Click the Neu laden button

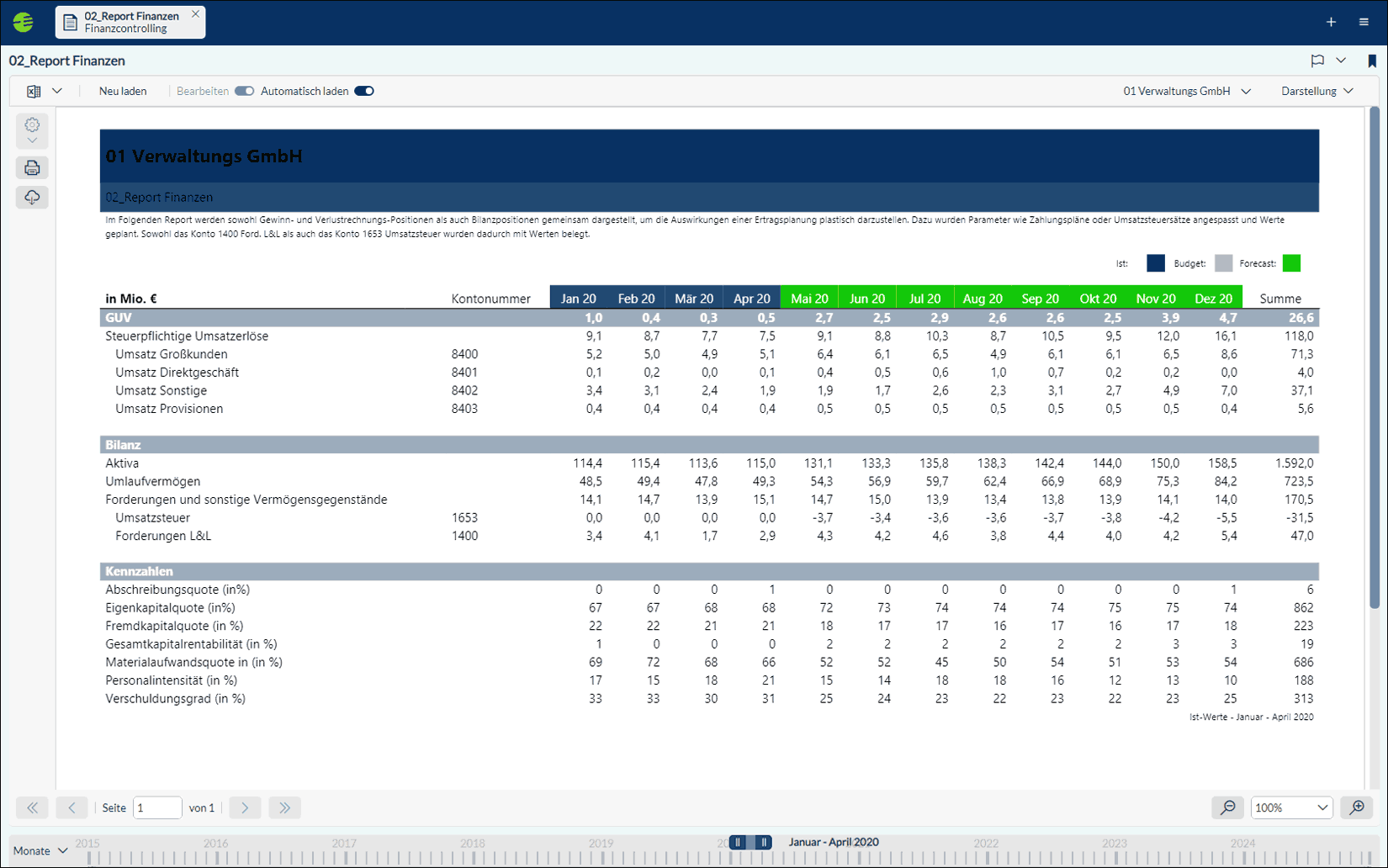[123, 91]
